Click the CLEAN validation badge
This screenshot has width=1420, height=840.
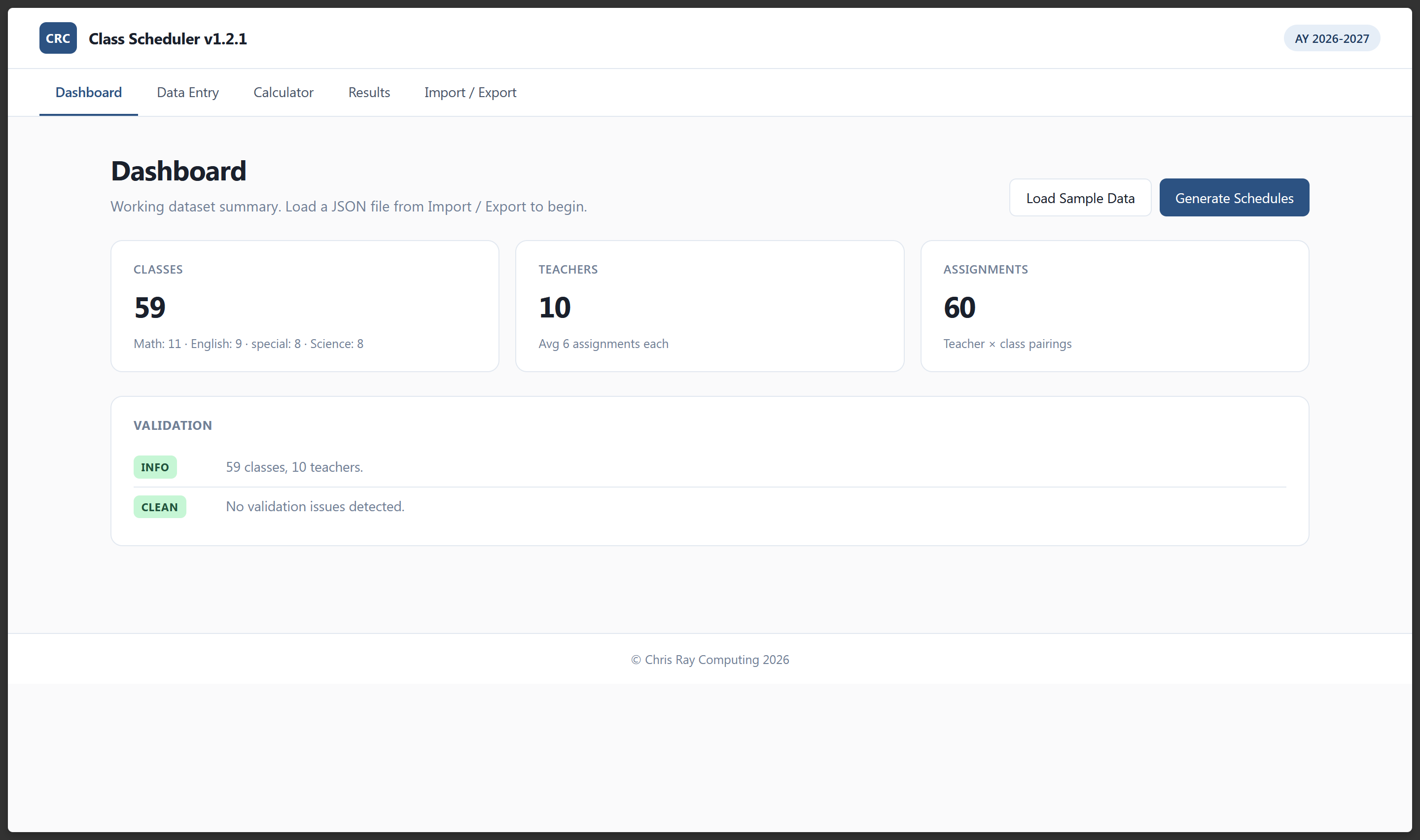pyautogui.click(x=160, y=507)
